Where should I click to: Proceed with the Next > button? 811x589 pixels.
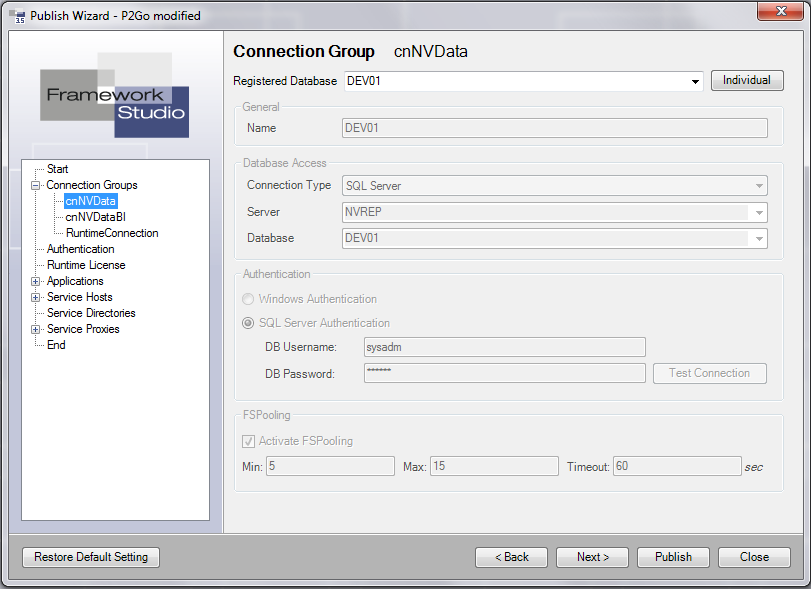coord(593,557)
